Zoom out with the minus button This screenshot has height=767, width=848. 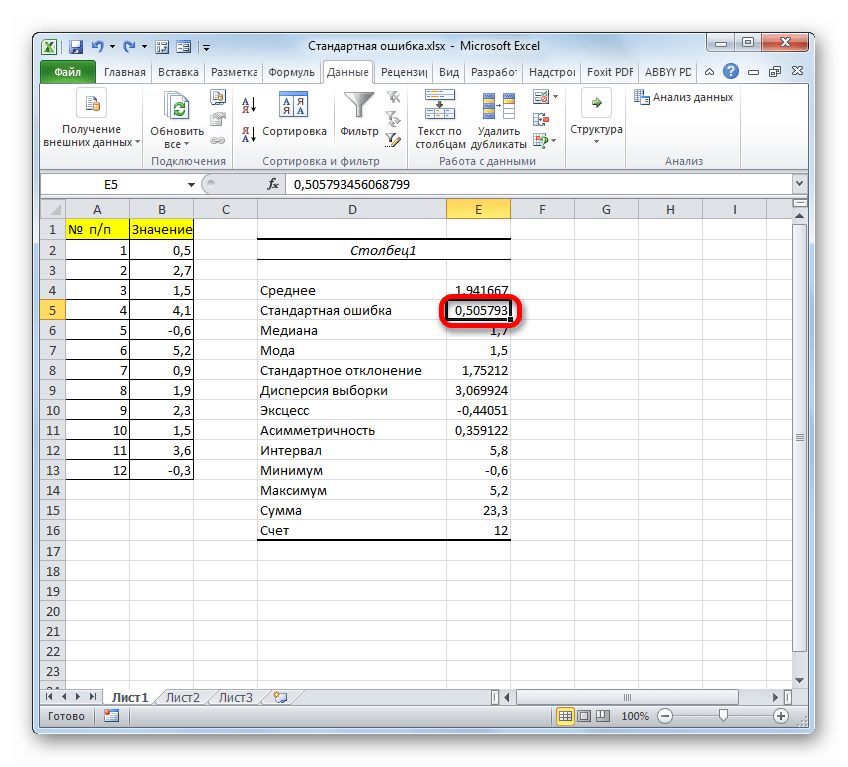(665, 716)
